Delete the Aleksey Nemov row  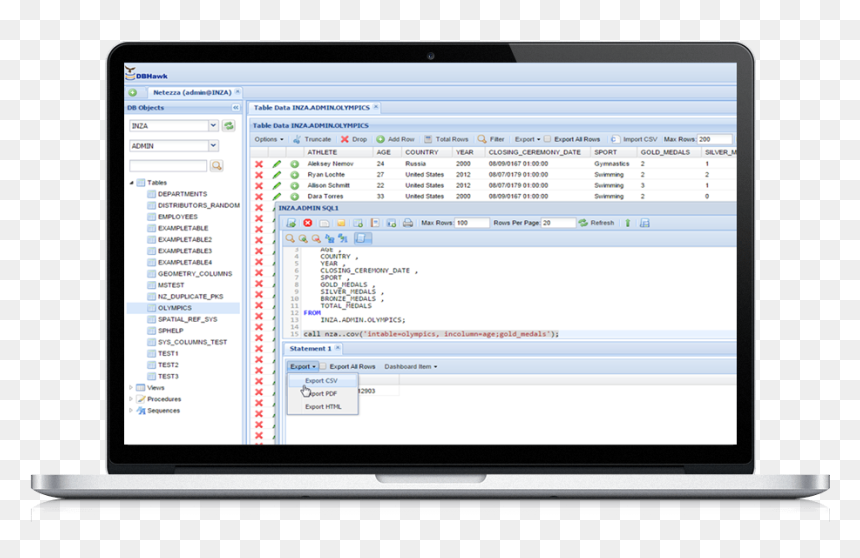259,164
